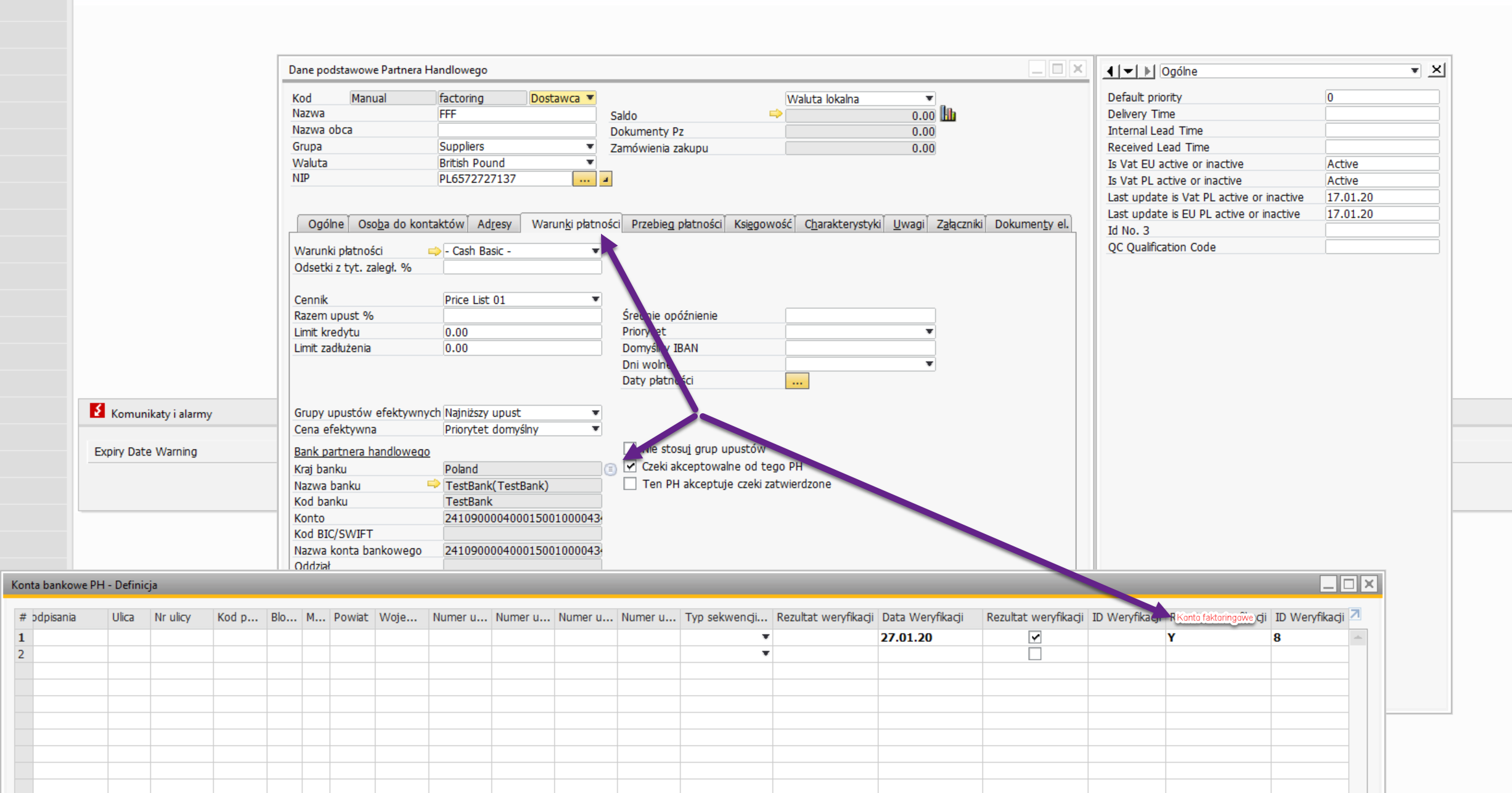Open the Dostawca type dropdown
Screen dimensions: 1512x793
click(590, 97)
